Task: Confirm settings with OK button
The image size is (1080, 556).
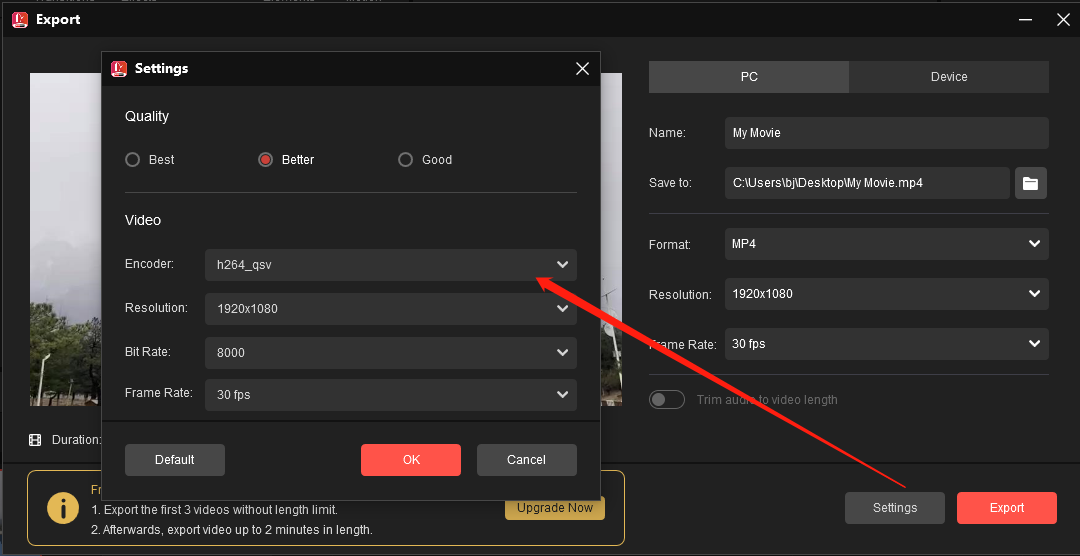Action: coord(411,460)
